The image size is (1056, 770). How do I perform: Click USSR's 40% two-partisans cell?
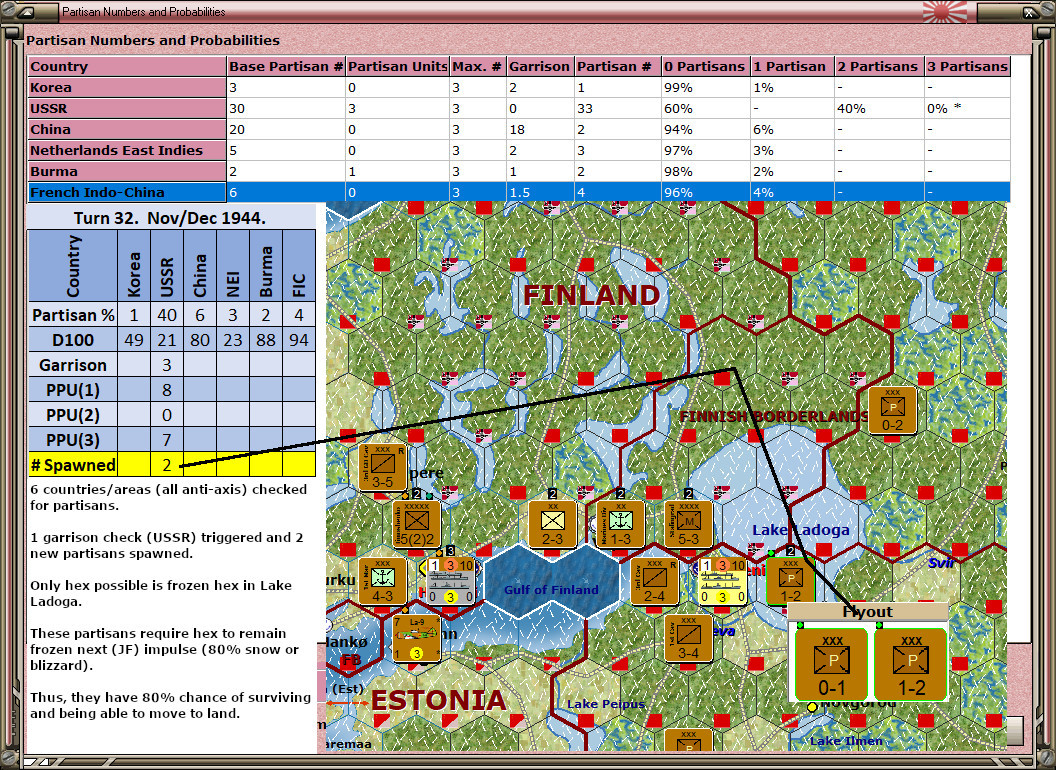click(x=879, y=108)
